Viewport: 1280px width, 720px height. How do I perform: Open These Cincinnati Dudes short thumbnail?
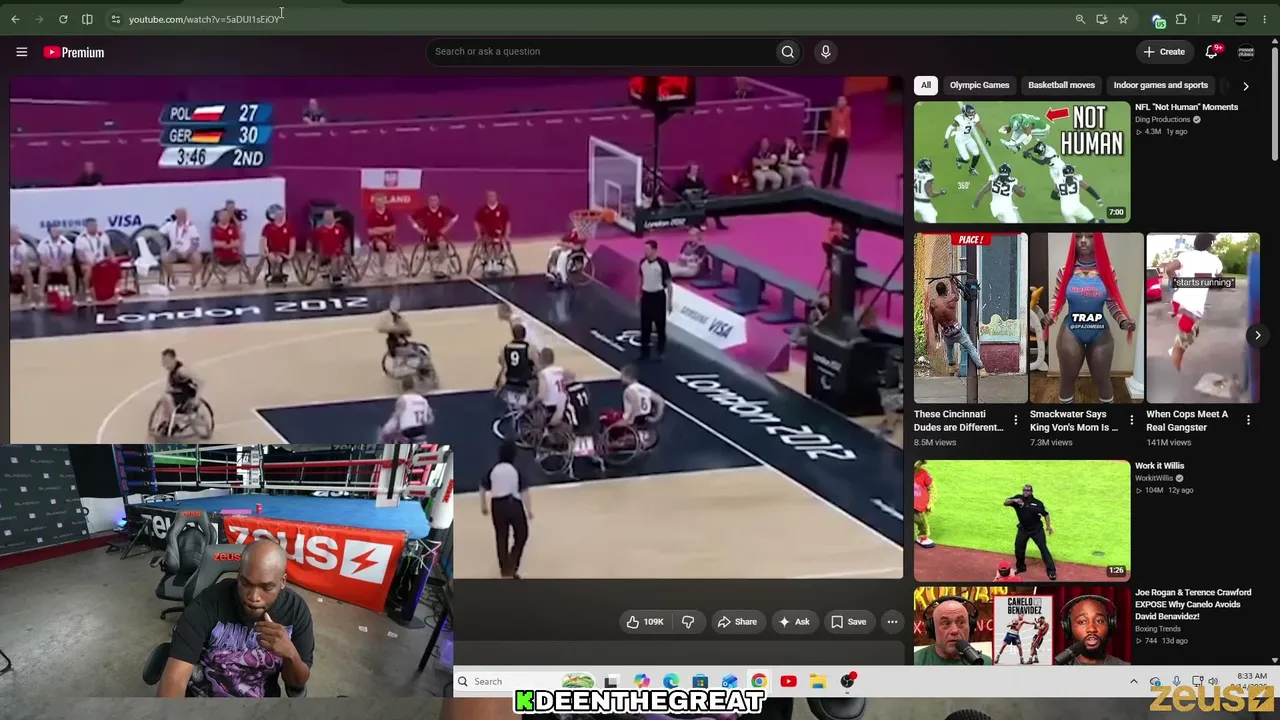coord(970,318)
